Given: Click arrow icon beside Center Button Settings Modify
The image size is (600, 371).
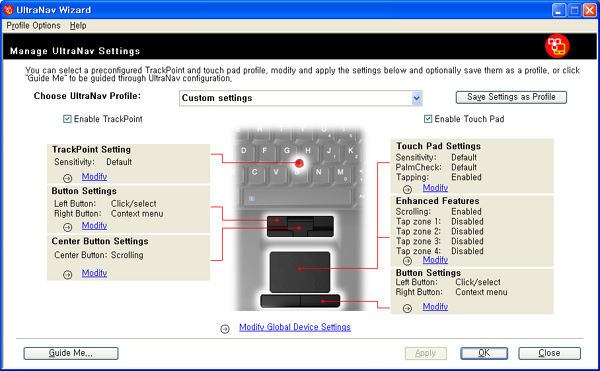Looking at the screenshot, I should pos(67,275).
